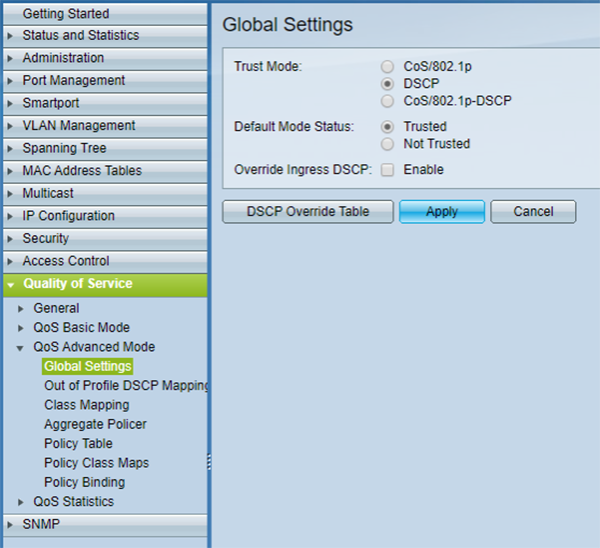Select DSCP trust mode radio

click(x=387, y=83)
